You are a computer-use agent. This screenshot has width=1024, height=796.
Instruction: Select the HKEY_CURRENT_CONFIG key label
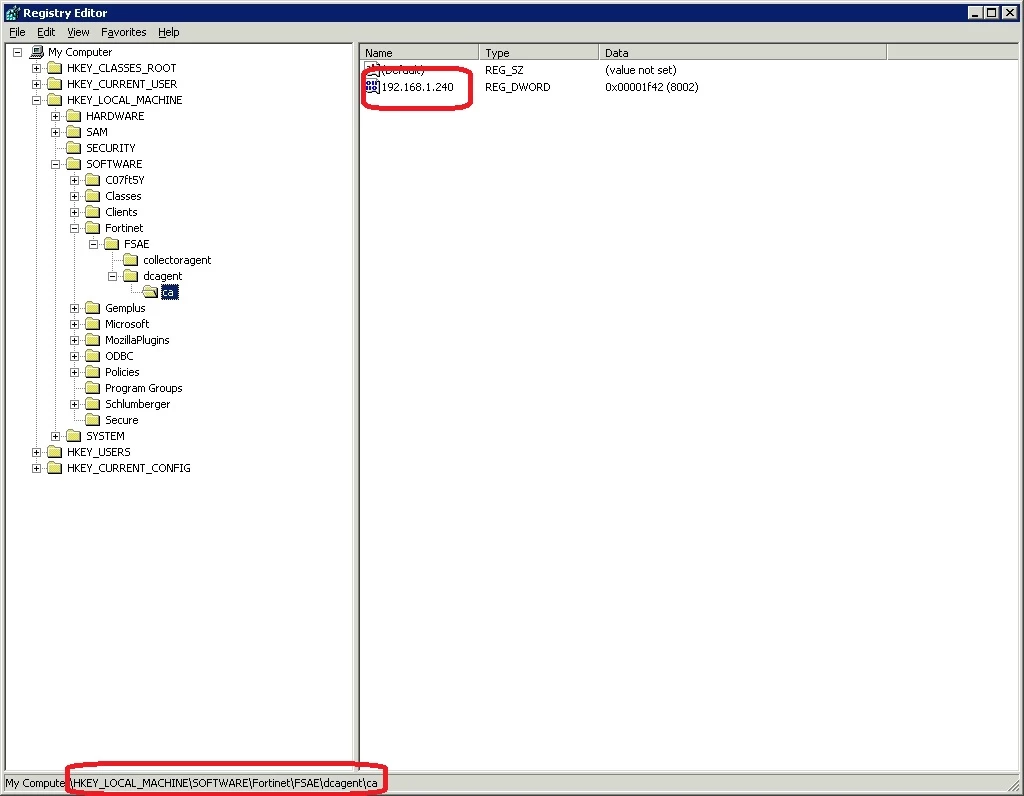click(129, 468)
